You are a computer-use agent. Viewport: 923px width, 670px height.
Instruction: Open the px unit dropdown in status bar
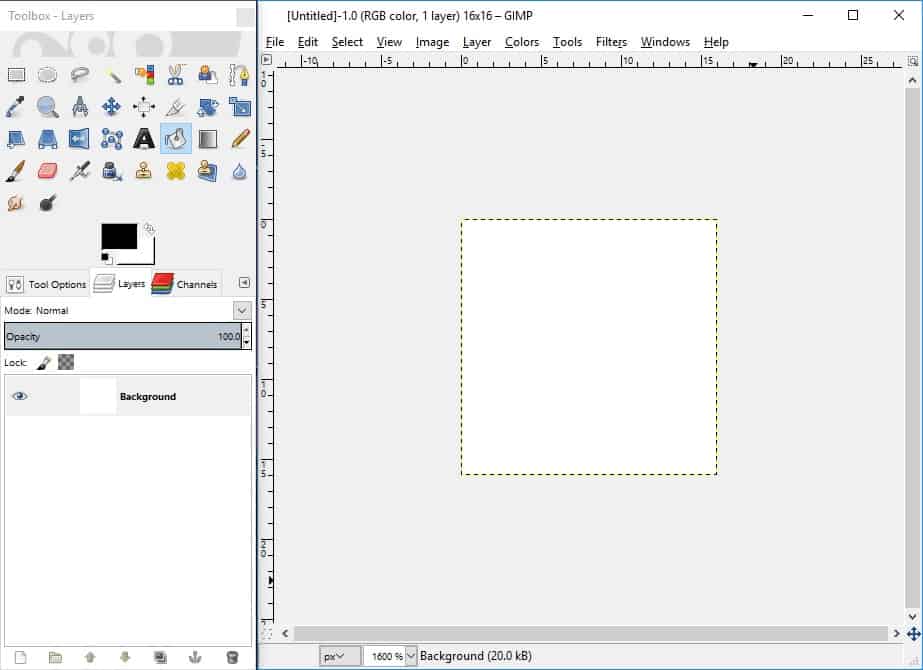pyautogui.click(x=340, y=656)
